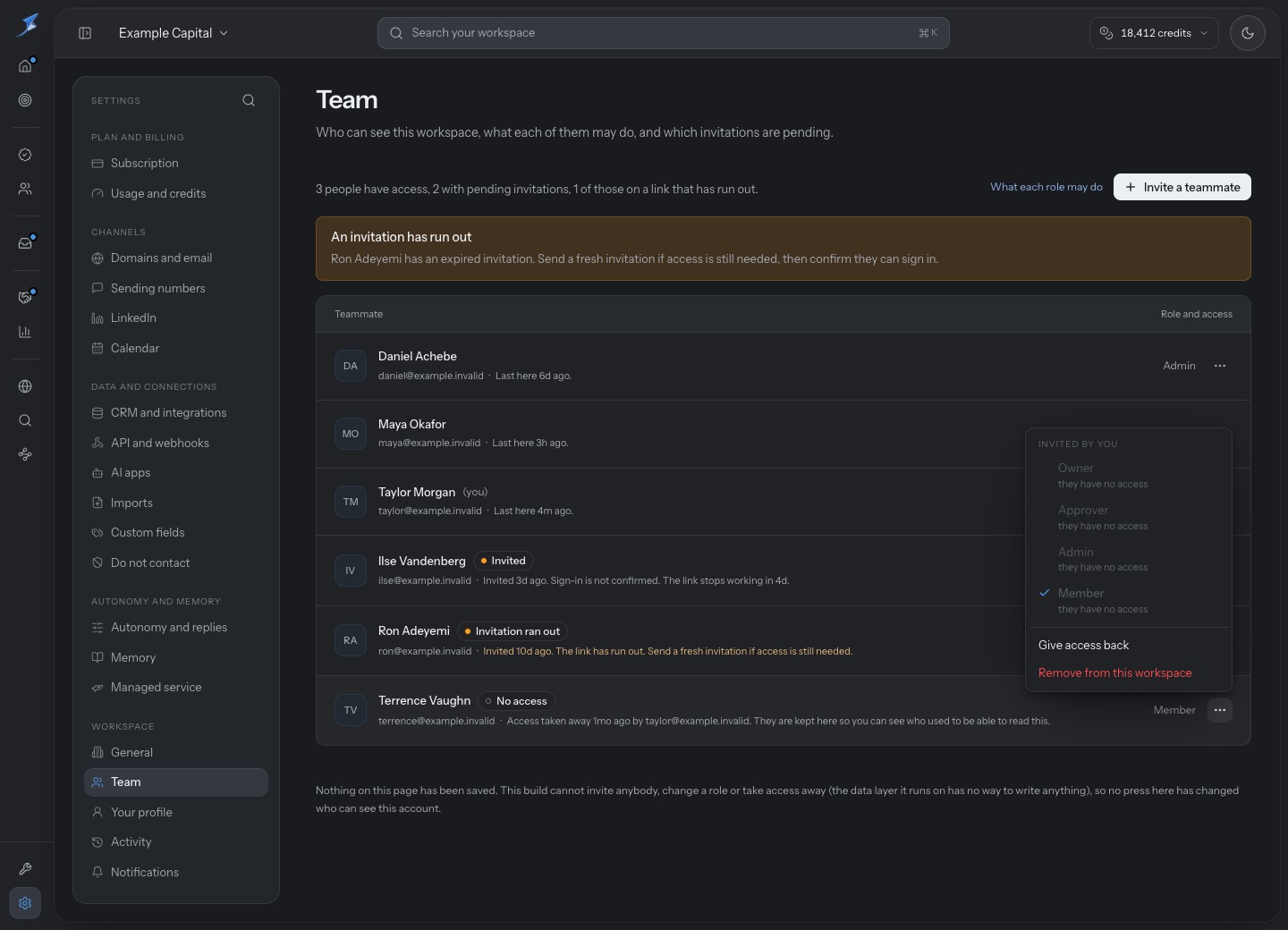
Task: Open the Example Capital workspace dropdown
Action: (174, 33)
